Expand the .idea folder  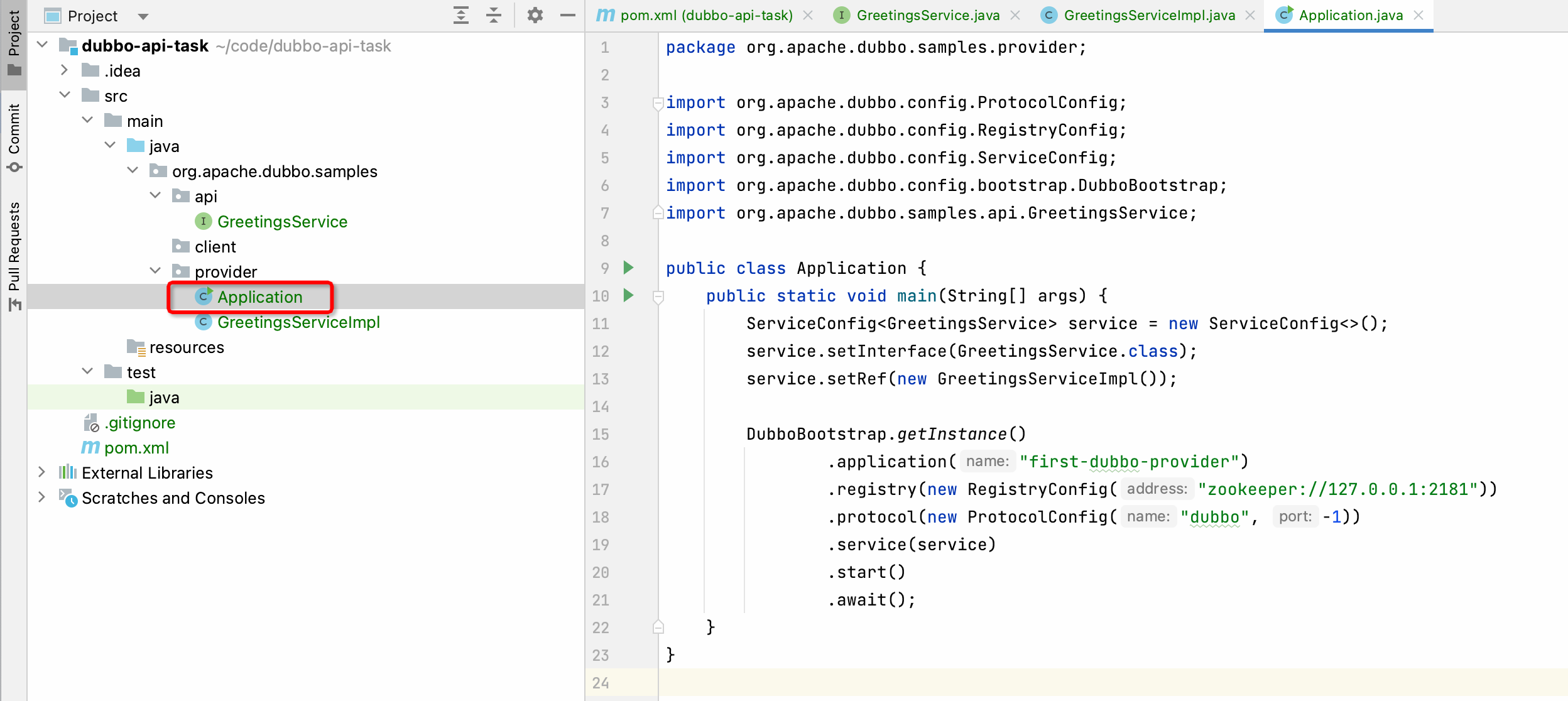[x=64, y=70]
